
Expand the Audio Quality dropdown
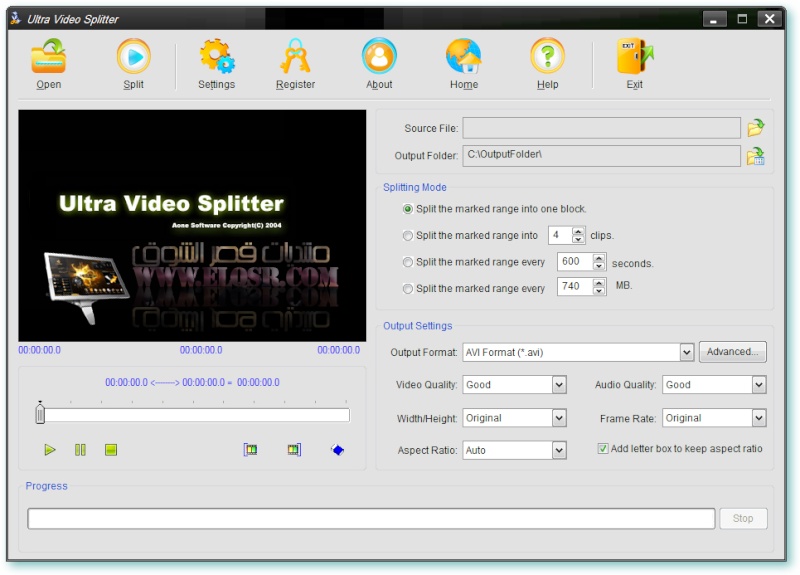click(x=759, y=385)
